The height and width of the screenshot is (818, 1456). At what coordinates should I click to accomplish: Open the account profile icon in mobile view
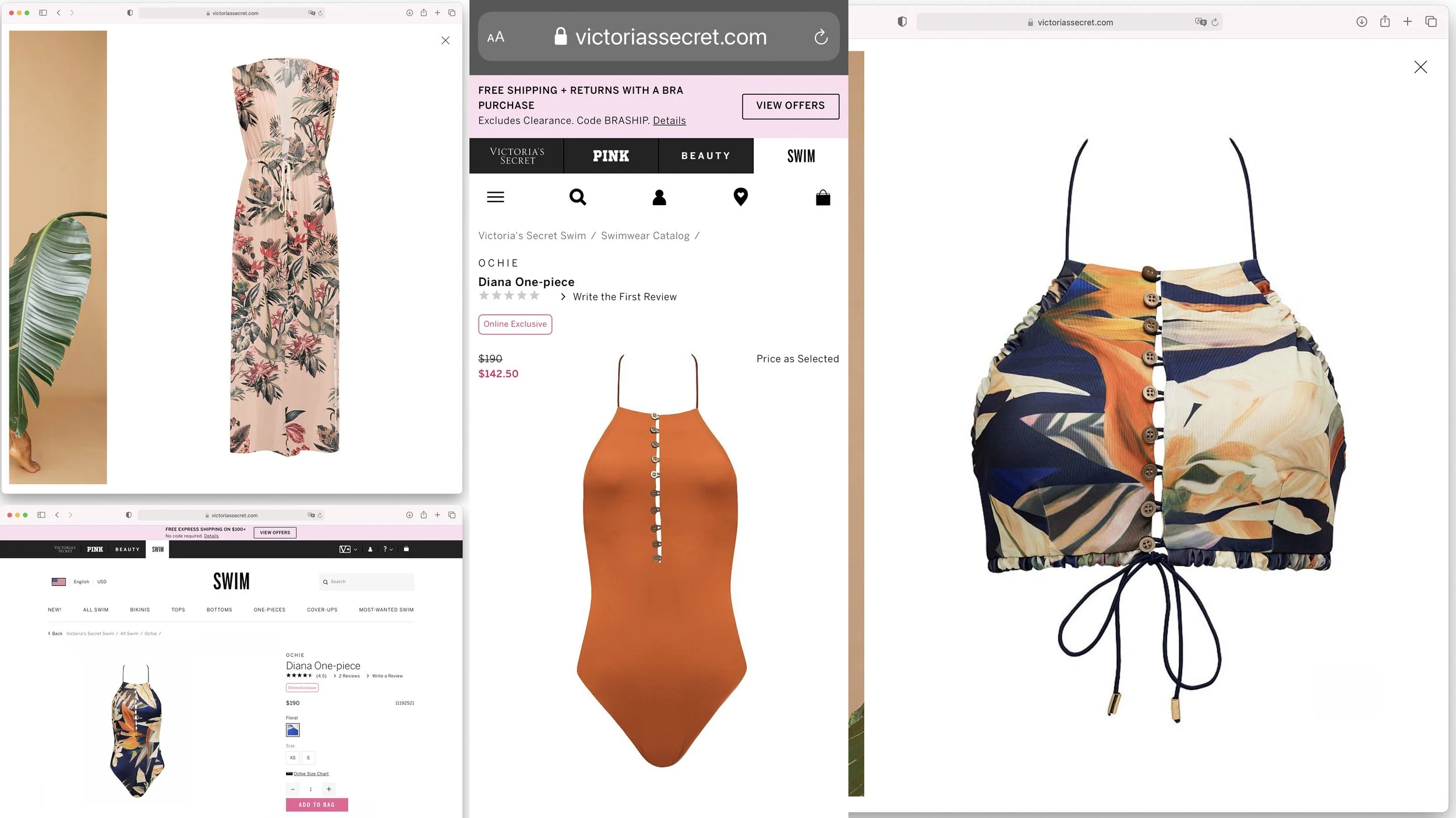[659, 198]
